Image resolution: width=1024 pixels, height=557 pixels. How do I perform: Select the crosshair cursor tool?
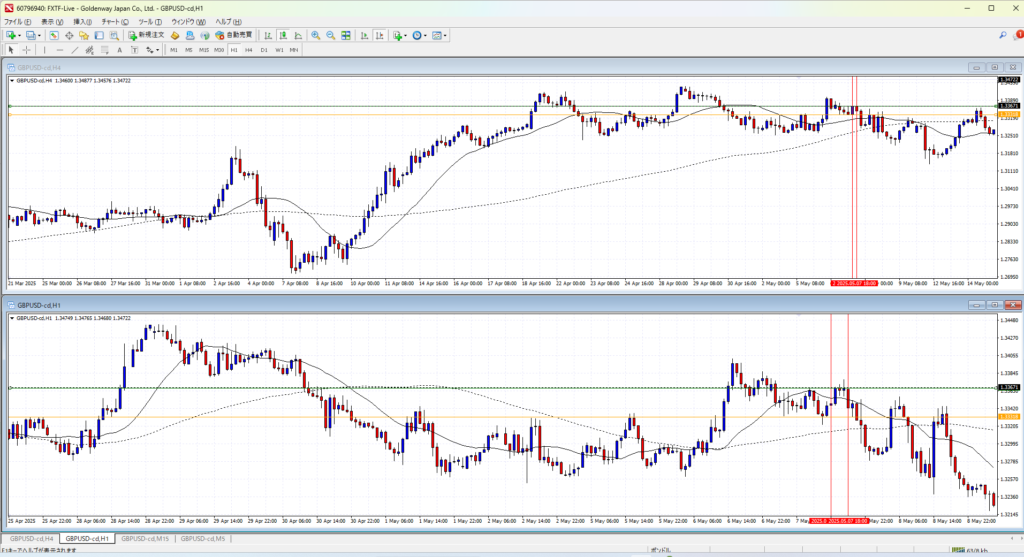[27, 49]
